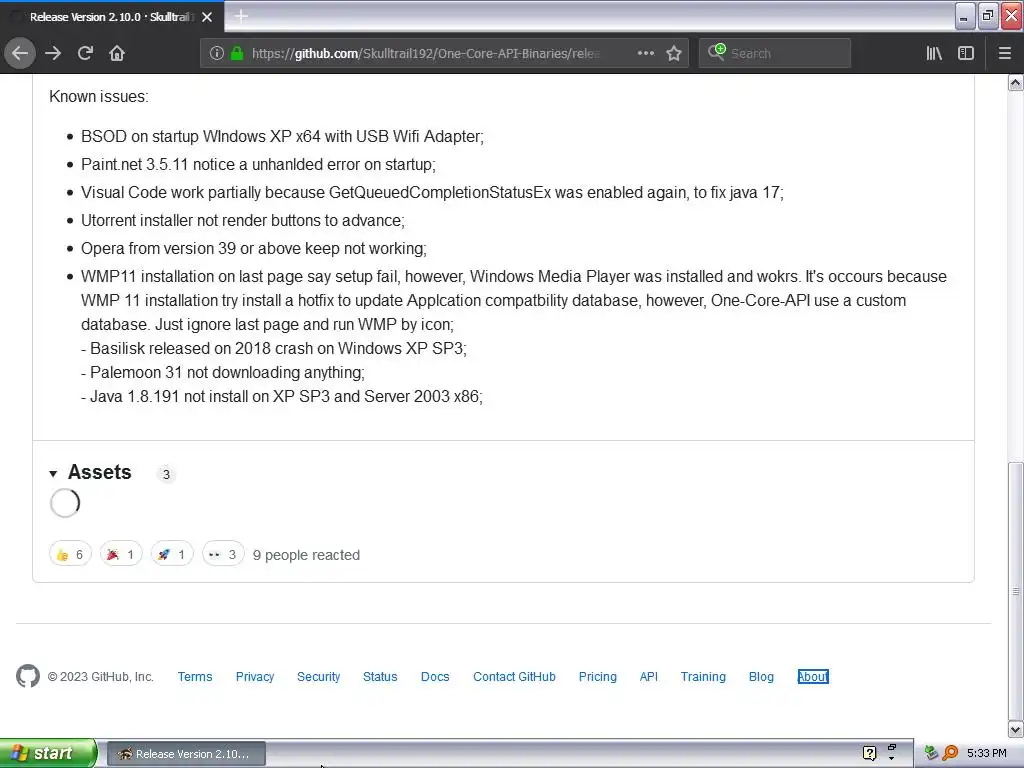
Task: Show site information icon in address bar
Action: [x=217, y=53]
